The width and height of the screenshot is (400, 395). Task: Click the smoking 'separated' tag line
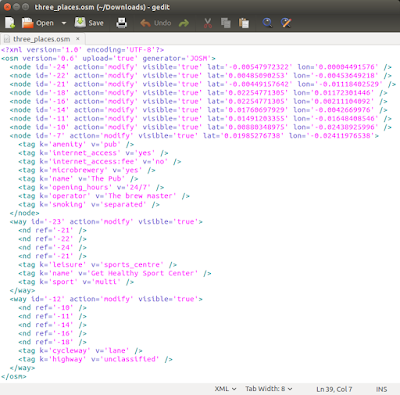89,205
